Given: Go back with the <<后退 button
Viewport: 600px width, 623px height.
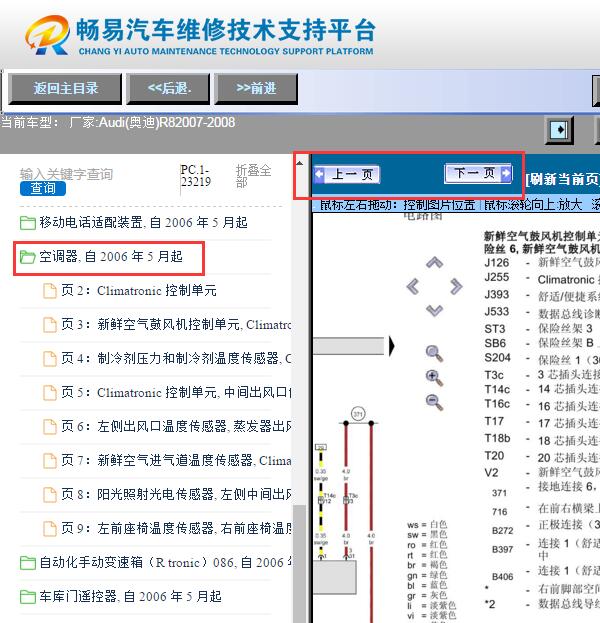Looking at the screenshot, I should [168, 89].
